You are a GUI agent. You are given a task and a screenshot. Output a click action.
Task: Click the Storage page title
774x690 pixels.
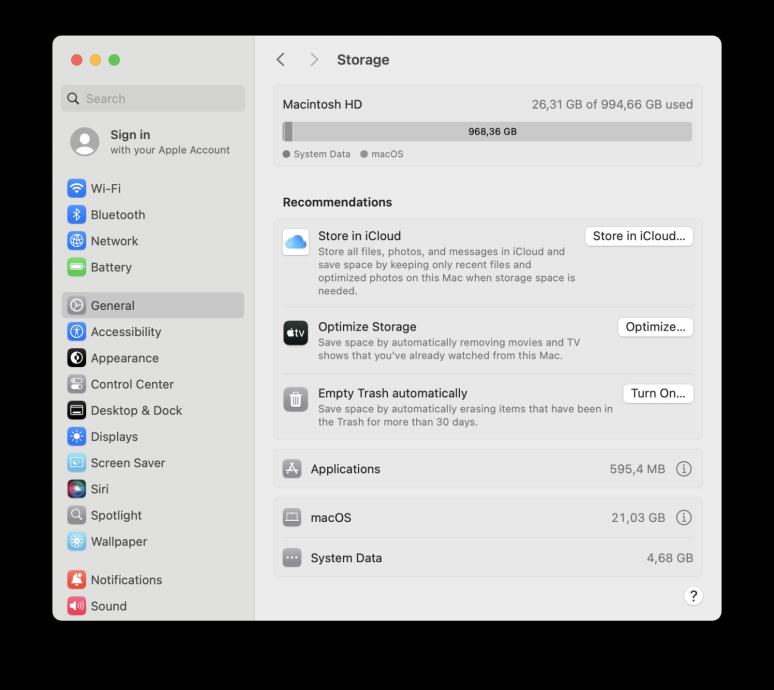[x=363, y=60]
